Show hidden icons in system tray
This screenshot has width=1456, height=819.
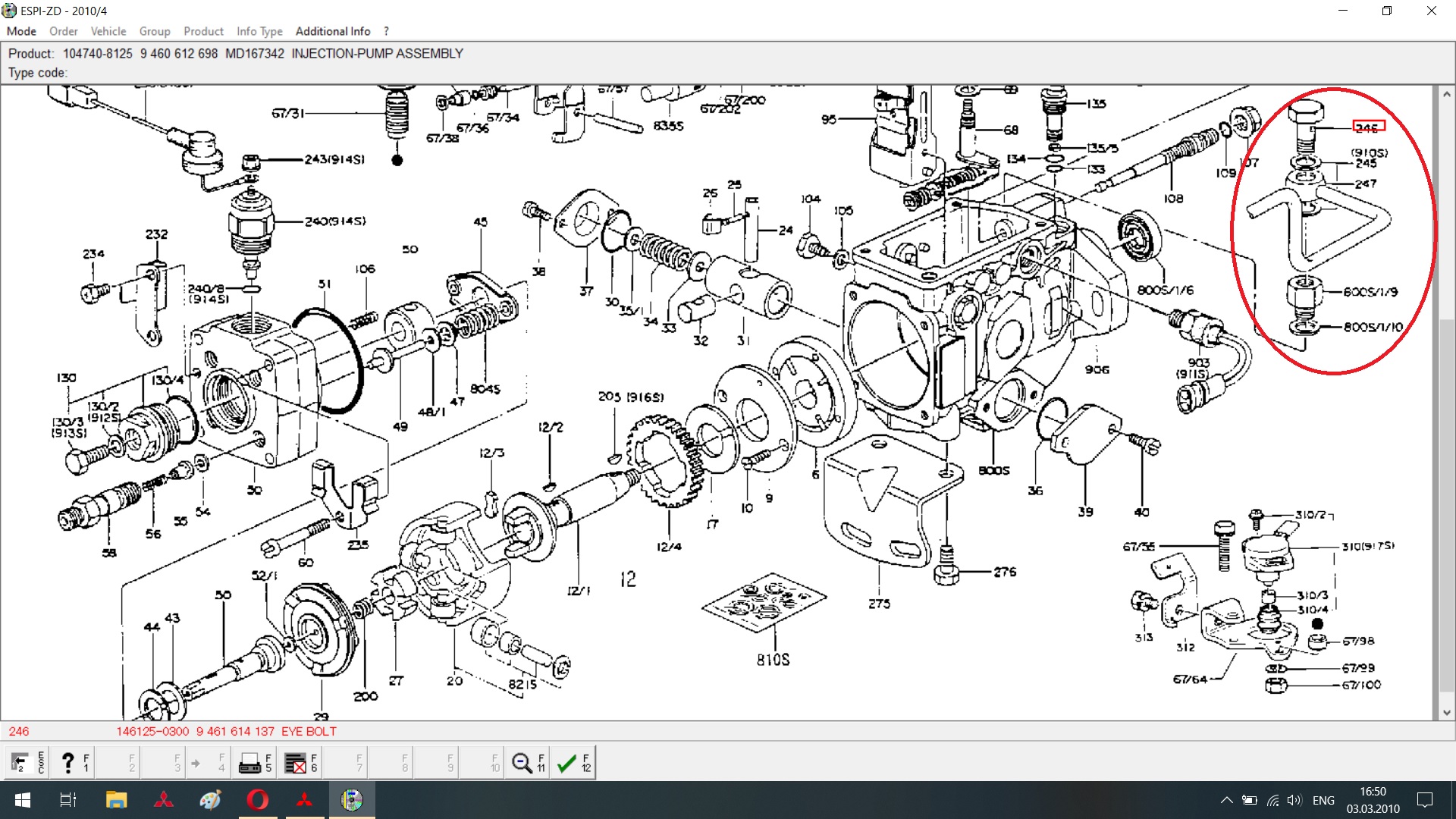1226,800
